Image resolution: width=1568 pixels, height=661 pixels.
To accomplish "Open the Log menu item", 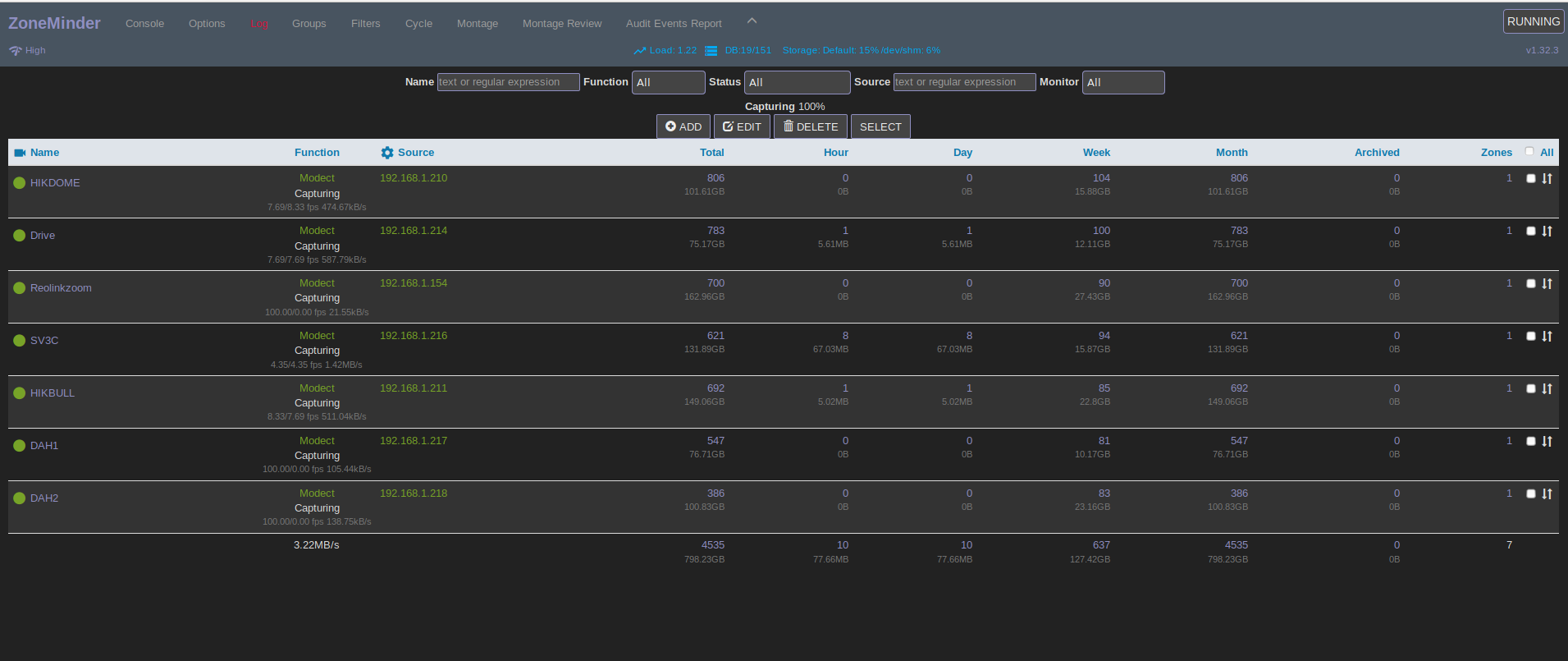I will pos(259,24).
